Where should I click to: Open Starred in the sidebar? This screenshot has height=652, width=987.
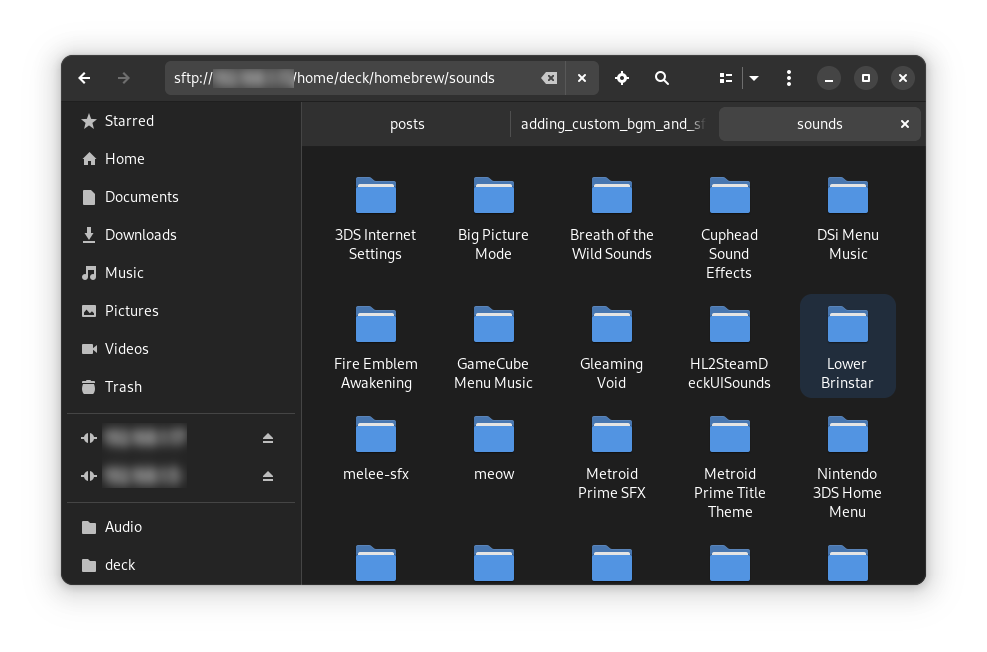click(x=181, y=121)
